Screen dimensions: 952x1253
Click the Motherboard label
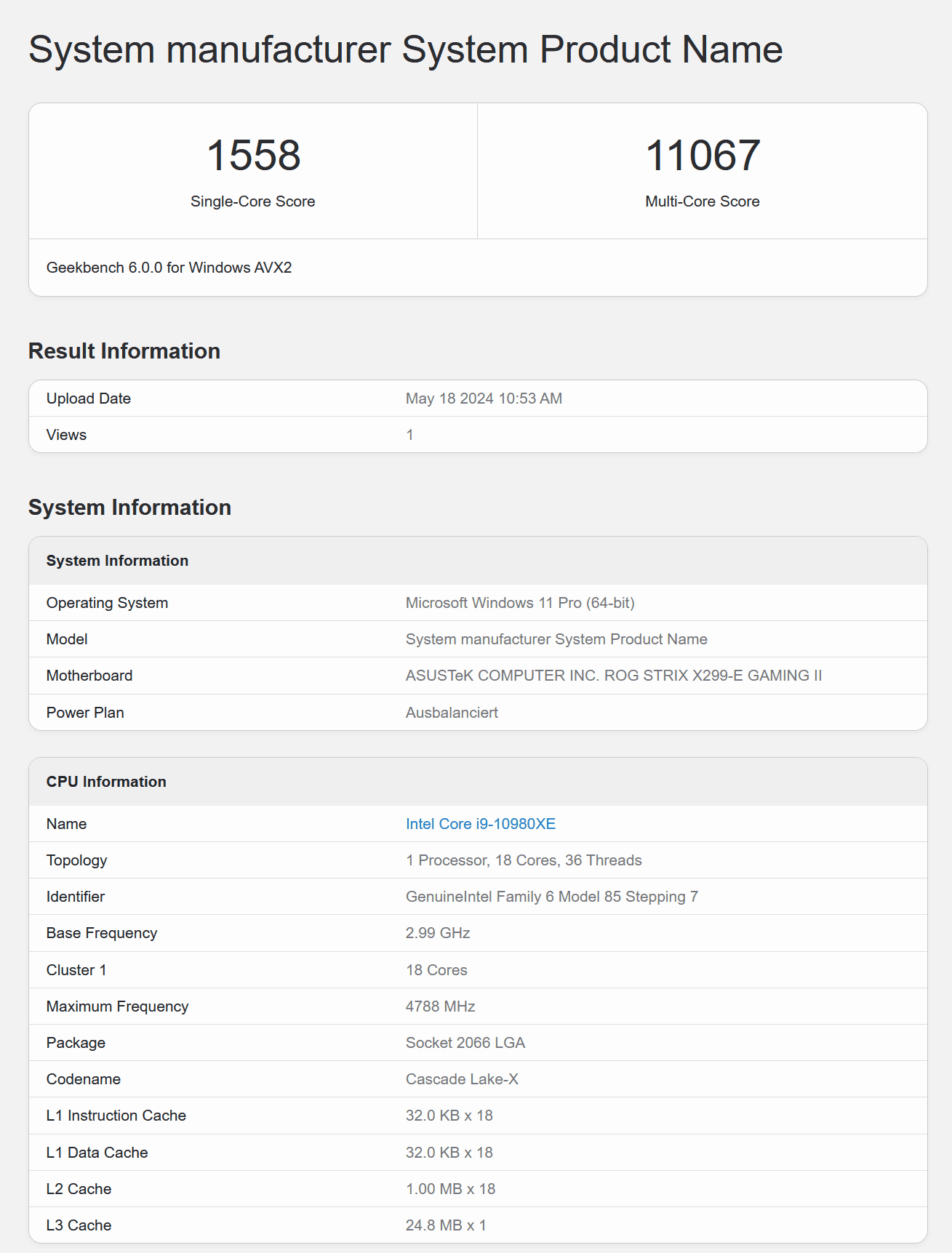tap(89, 676)
